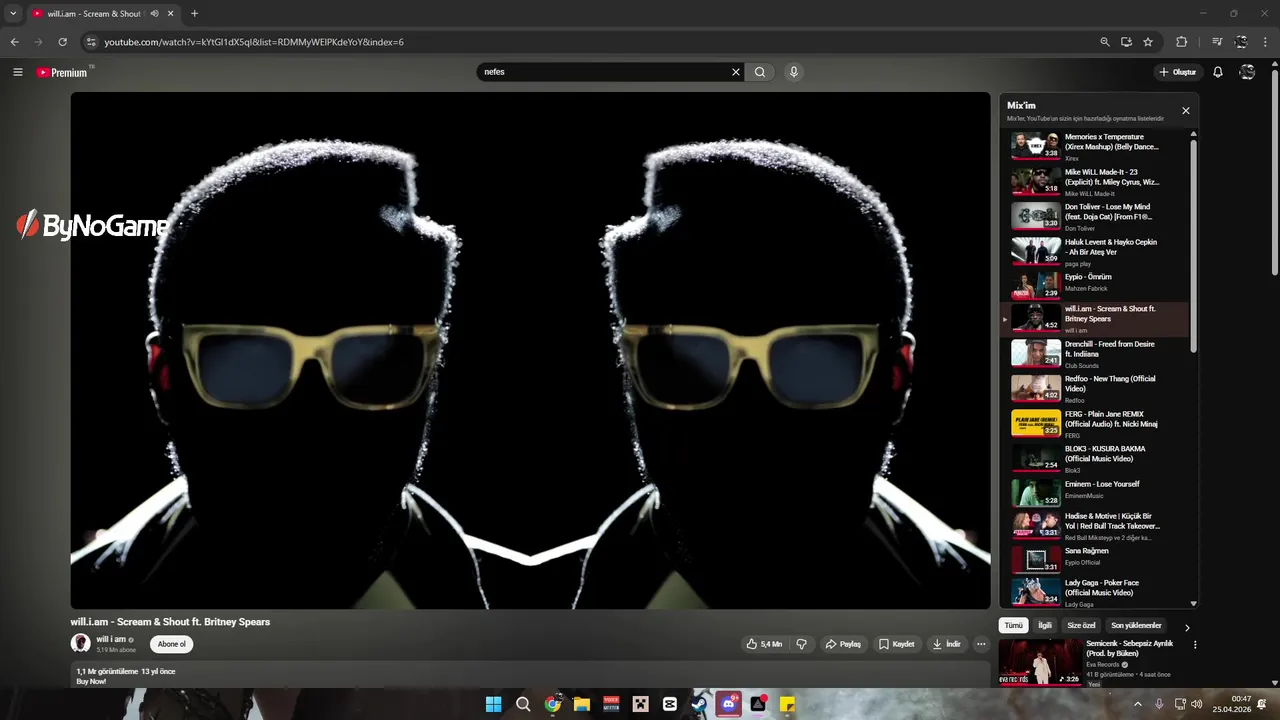This screenshot has height=720, width=1280.
Task: Open the Windows Start menu
Action: pyautogui.click(x=493, y=704)
